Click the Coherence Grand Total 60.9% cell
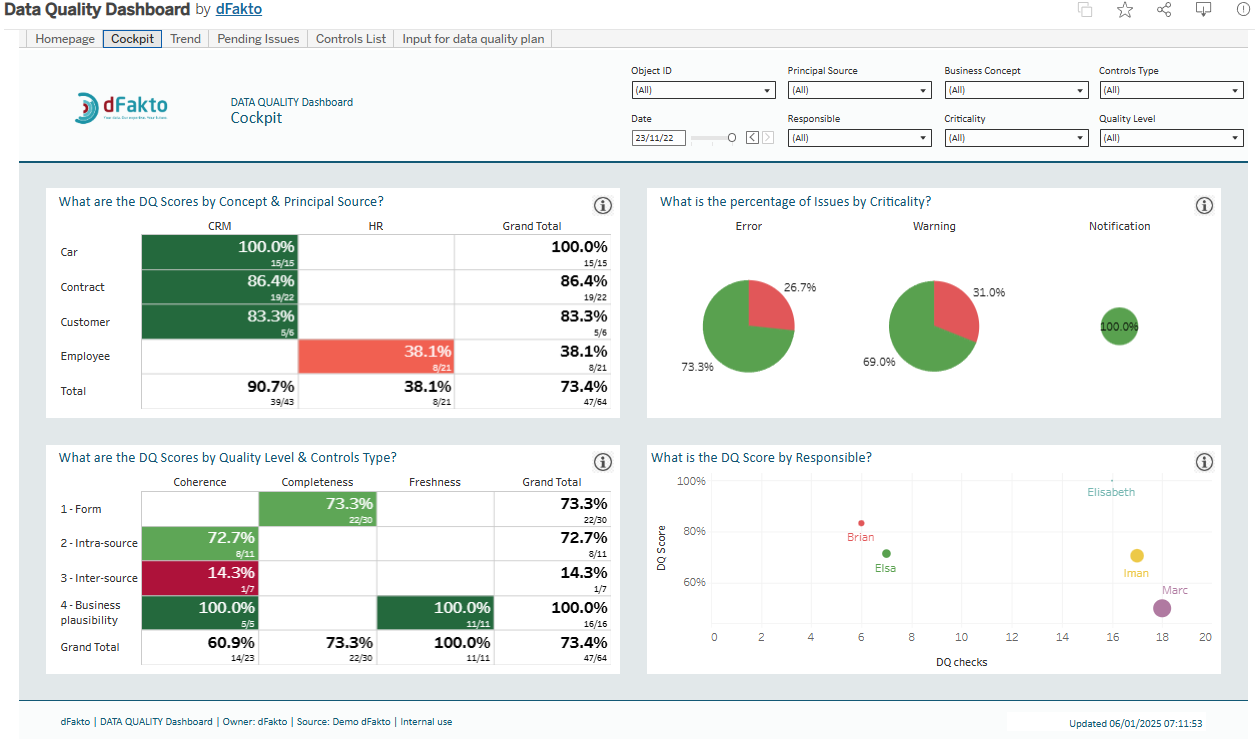Viewport: 1255px width, 739px height. 199,647
